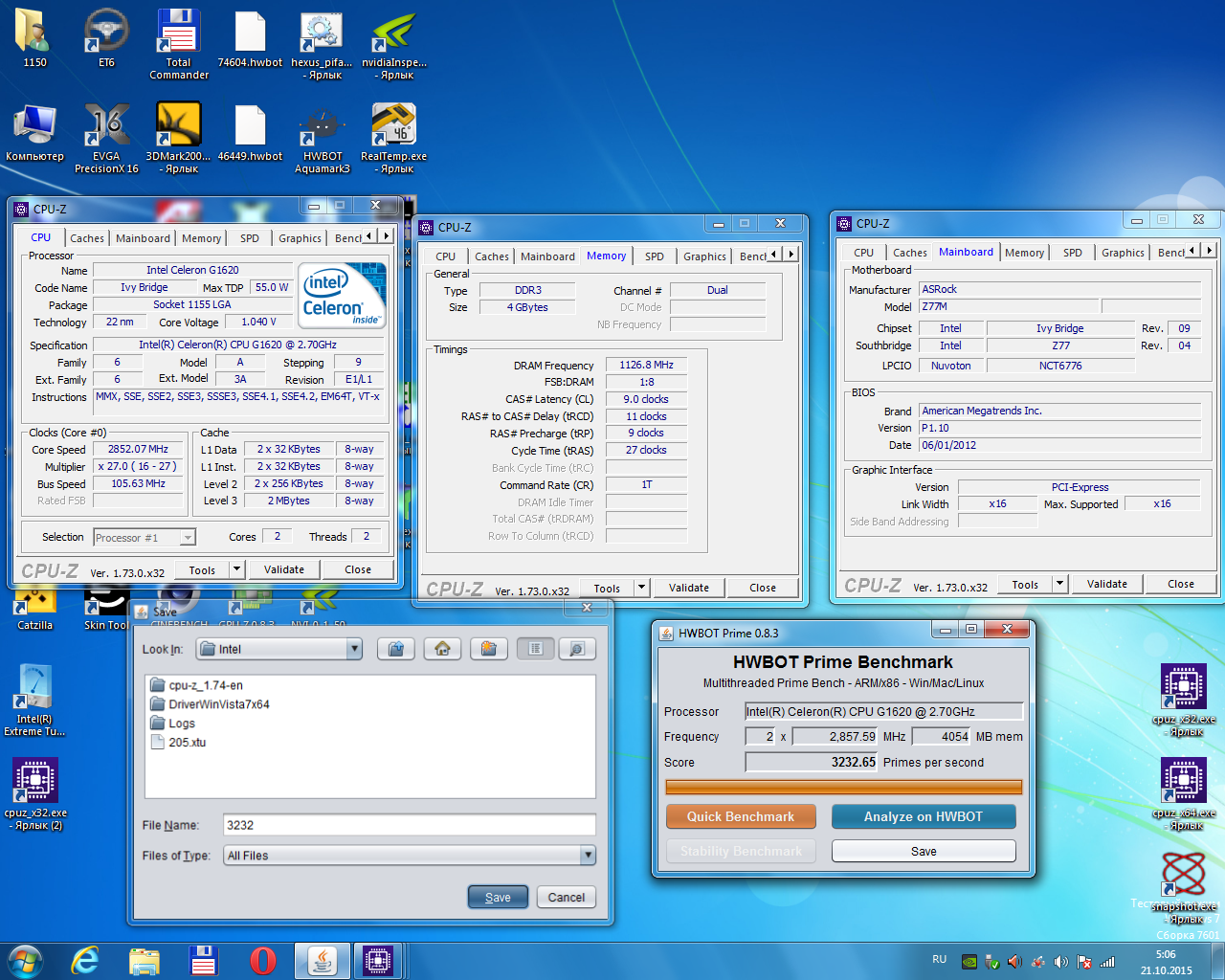1225x980 pixels.
Task: Open Tools dropdown arrow in CPU window
Action: tap(236, 569)
